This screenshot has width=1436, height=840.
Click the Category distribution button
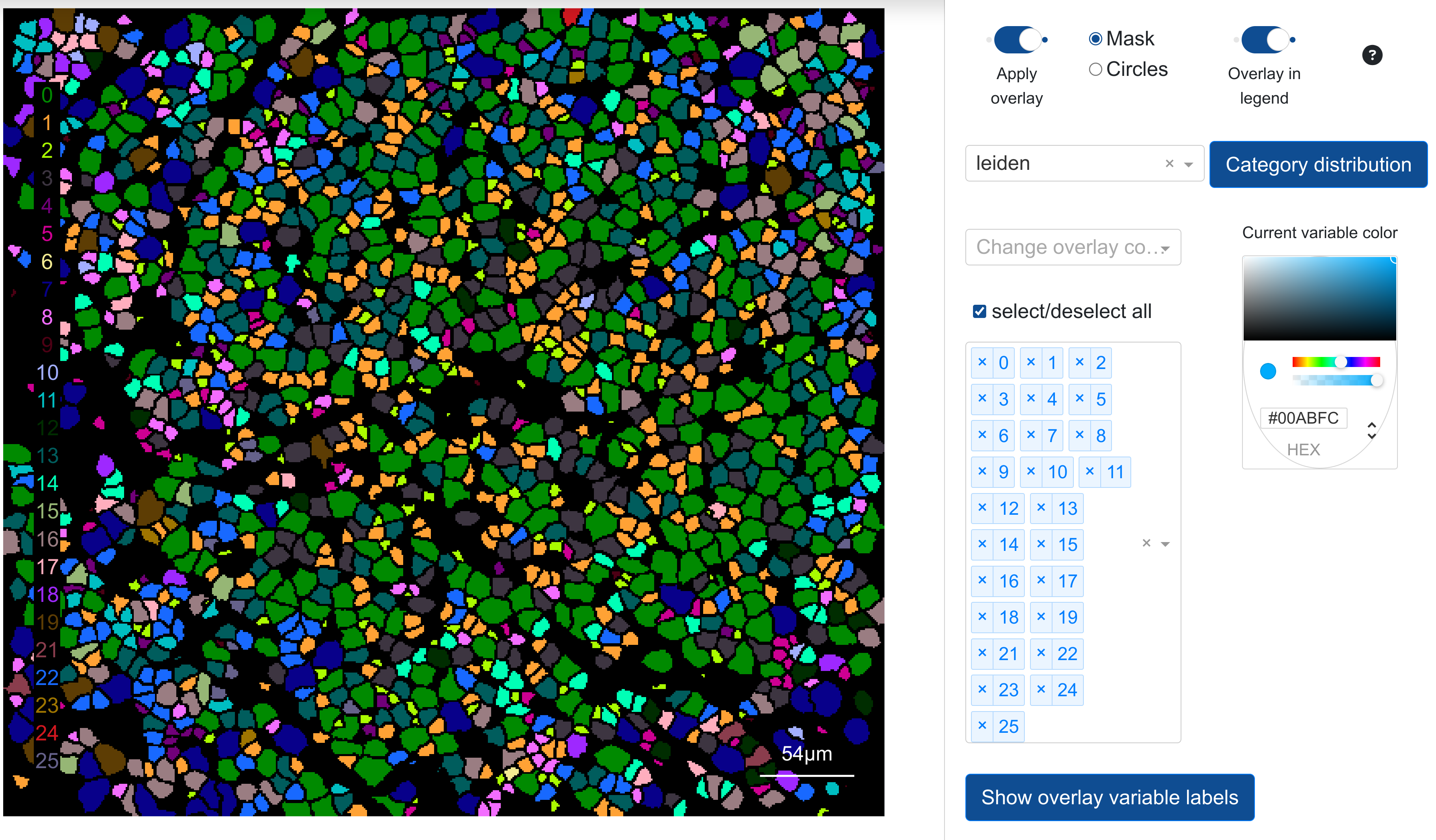point(1318,165)
